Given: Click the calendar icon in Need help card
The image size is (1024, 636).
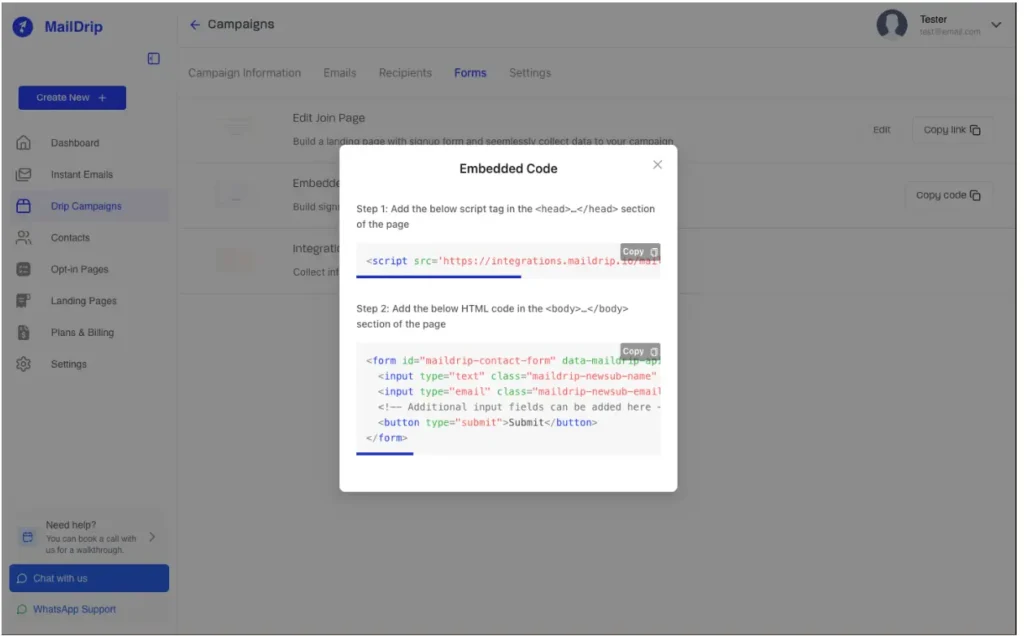Looking at the screenshot, I should pos(27,537).
